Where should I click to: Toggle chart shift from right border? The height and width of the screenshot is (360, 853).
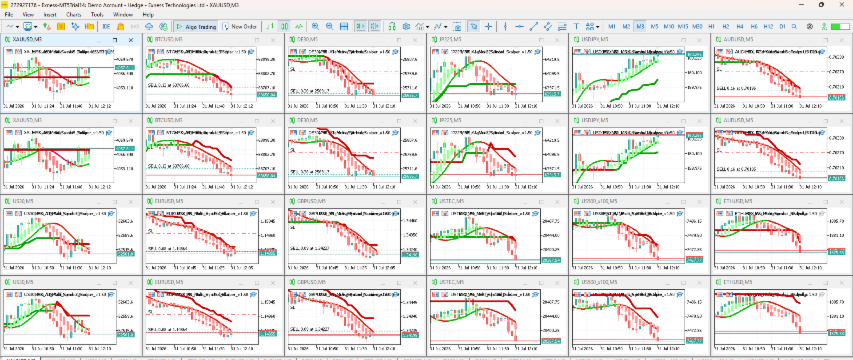(x=375, y=26)
